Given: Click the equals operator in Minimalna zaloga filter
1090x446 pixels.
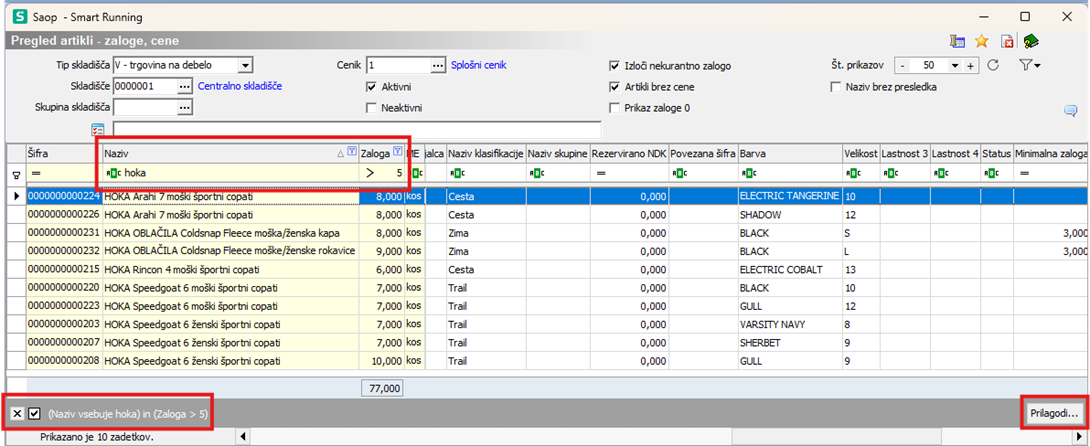Looking at the screenshot, I should pyautogui.click(x=1024, y=173).
